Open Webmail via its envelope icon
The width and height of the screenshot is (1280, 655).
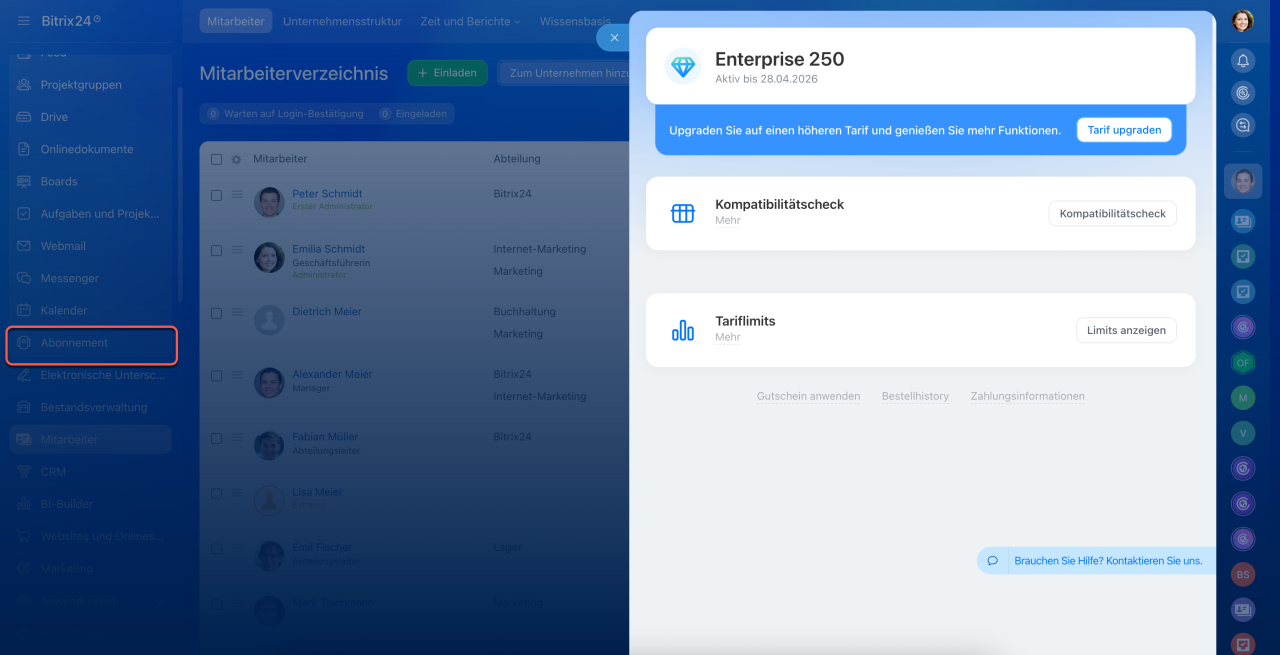coord(24,246)
